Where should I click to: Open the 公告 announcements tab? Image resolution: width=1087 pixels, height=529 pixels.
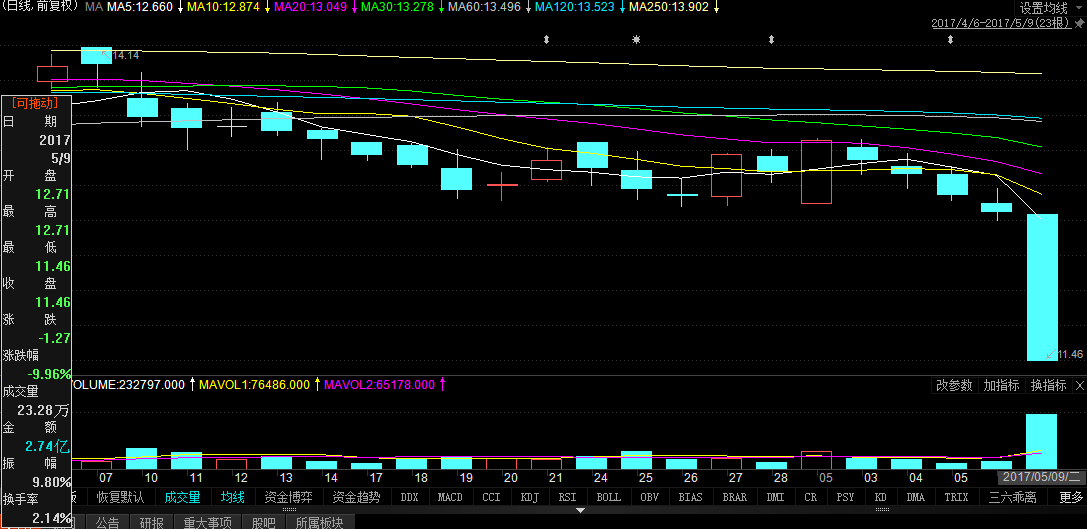(107, 521)
